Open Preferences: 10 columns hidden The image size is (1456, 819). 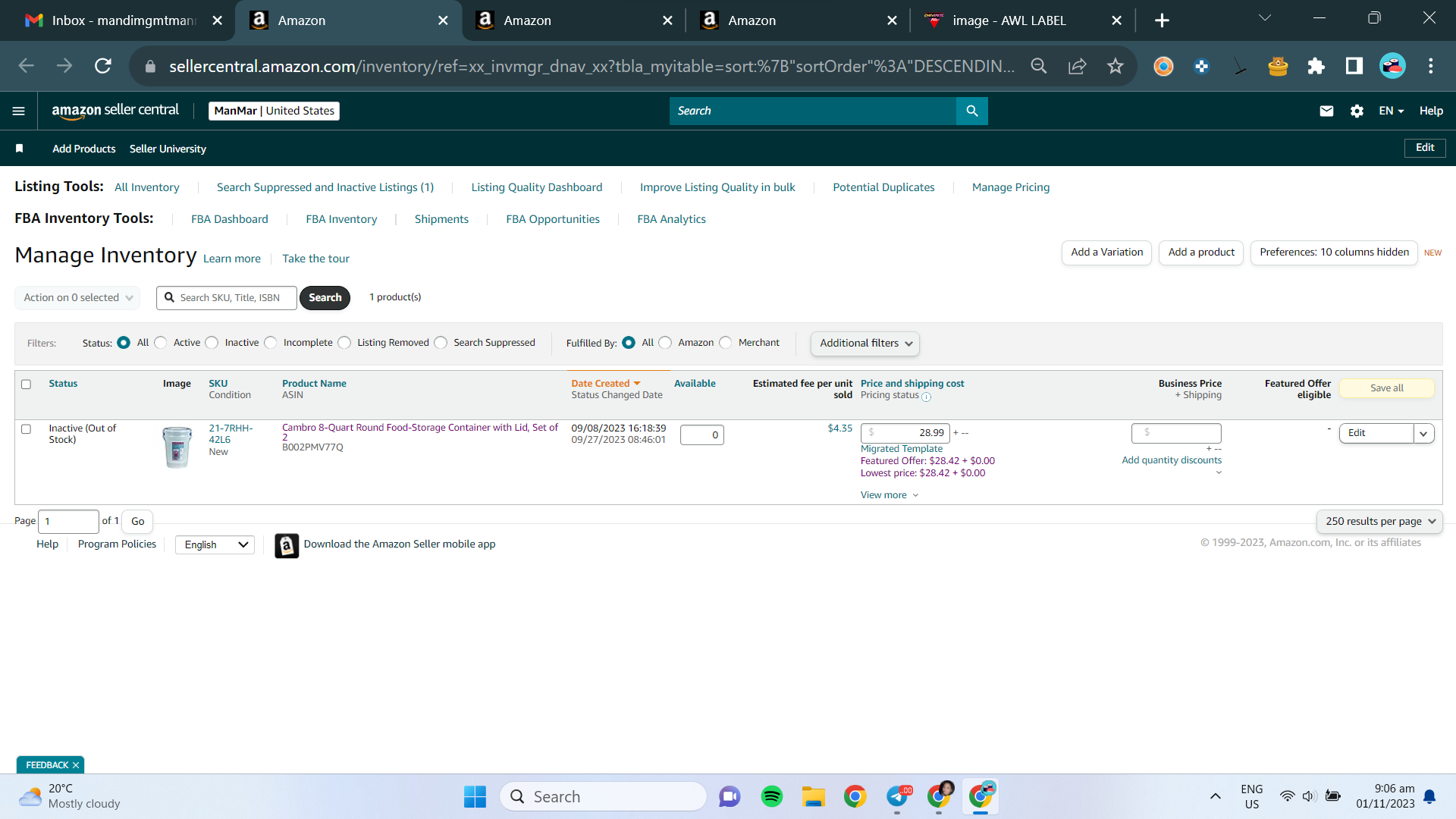coord(1334,253)
